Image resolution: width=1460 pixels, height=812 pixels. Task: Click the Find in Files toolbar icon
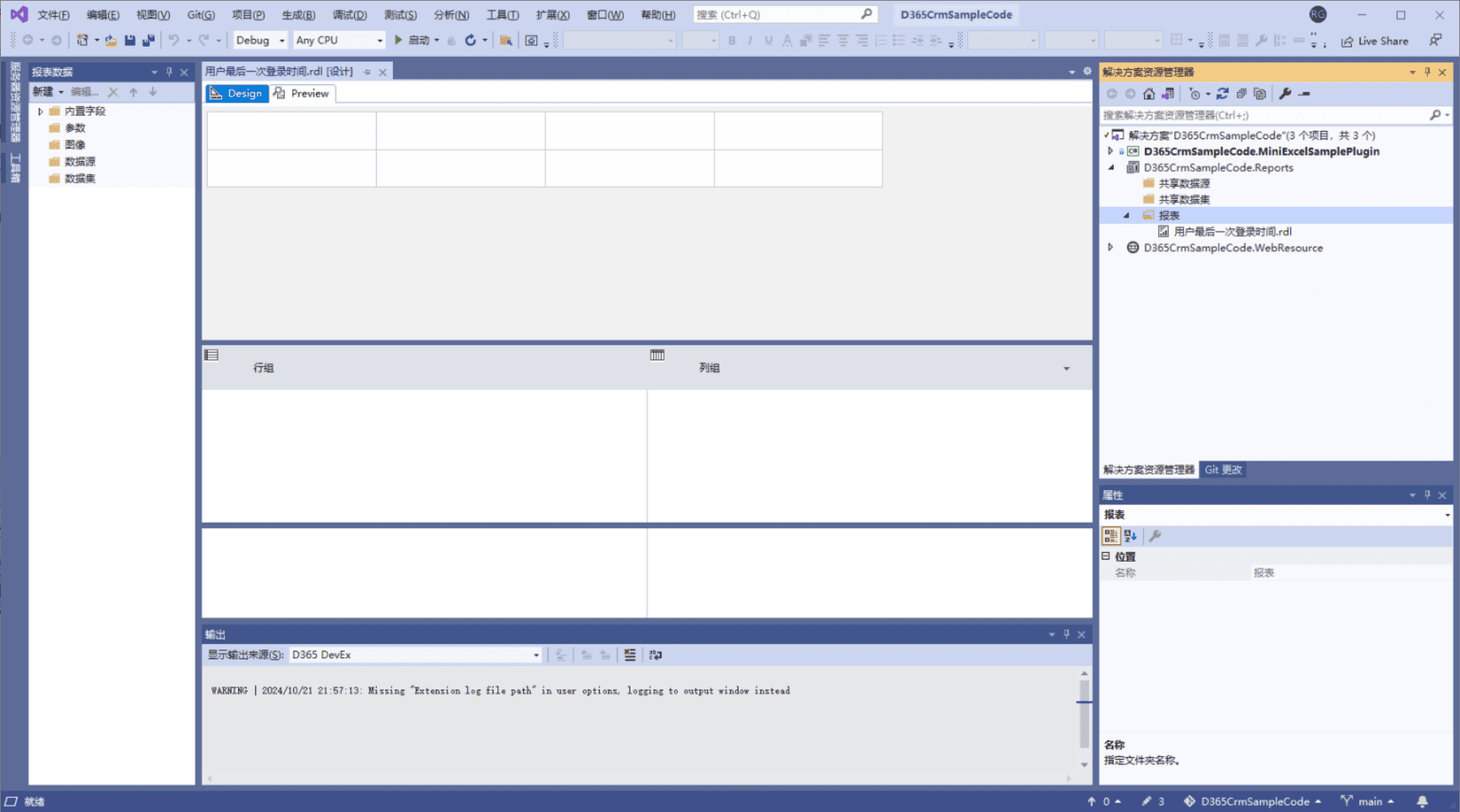click(x=506, y=40)
